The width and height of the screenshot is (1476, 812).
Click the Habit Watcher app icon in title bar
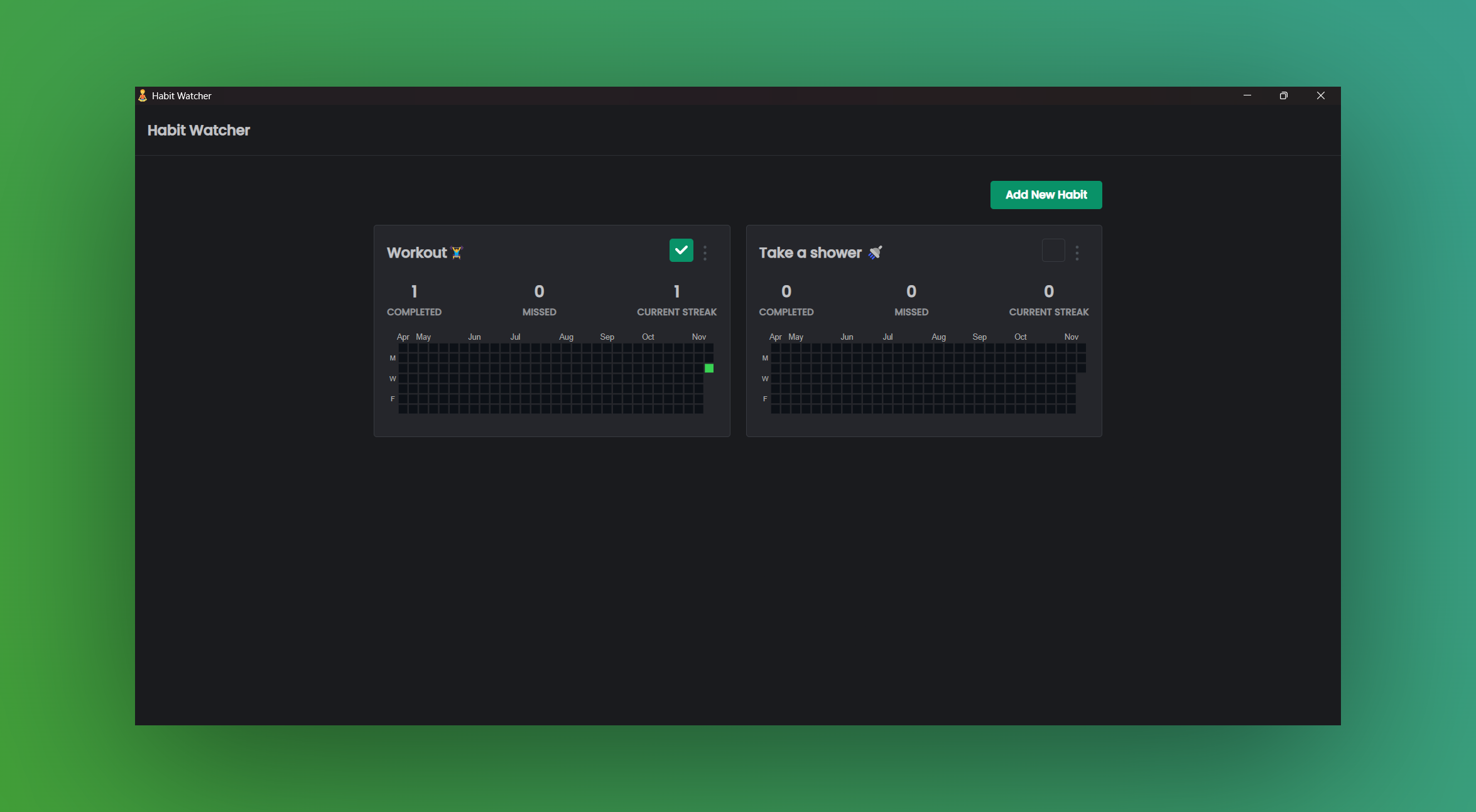[143, 95]
